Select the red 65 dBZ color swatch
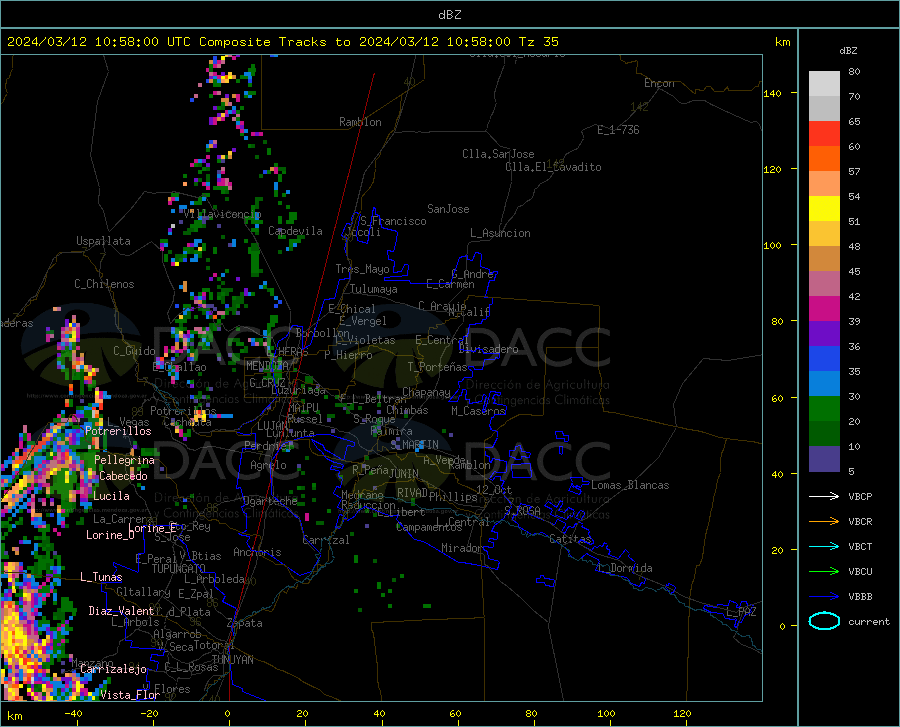The image size is (900, 727). pyautogui.click(x=824, y=134)
